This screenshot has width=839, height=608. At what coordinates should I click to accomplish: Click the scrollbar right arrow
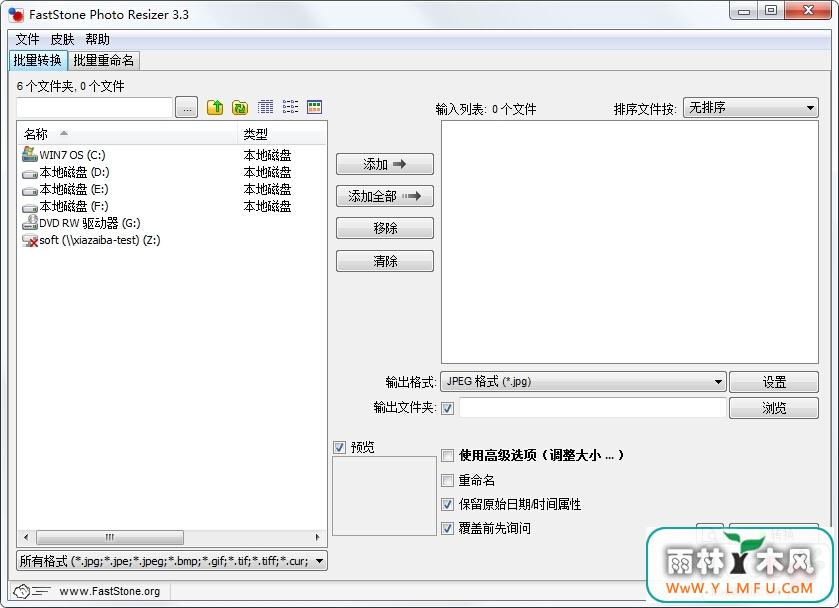pyautogui.click(x=317, y=537)
